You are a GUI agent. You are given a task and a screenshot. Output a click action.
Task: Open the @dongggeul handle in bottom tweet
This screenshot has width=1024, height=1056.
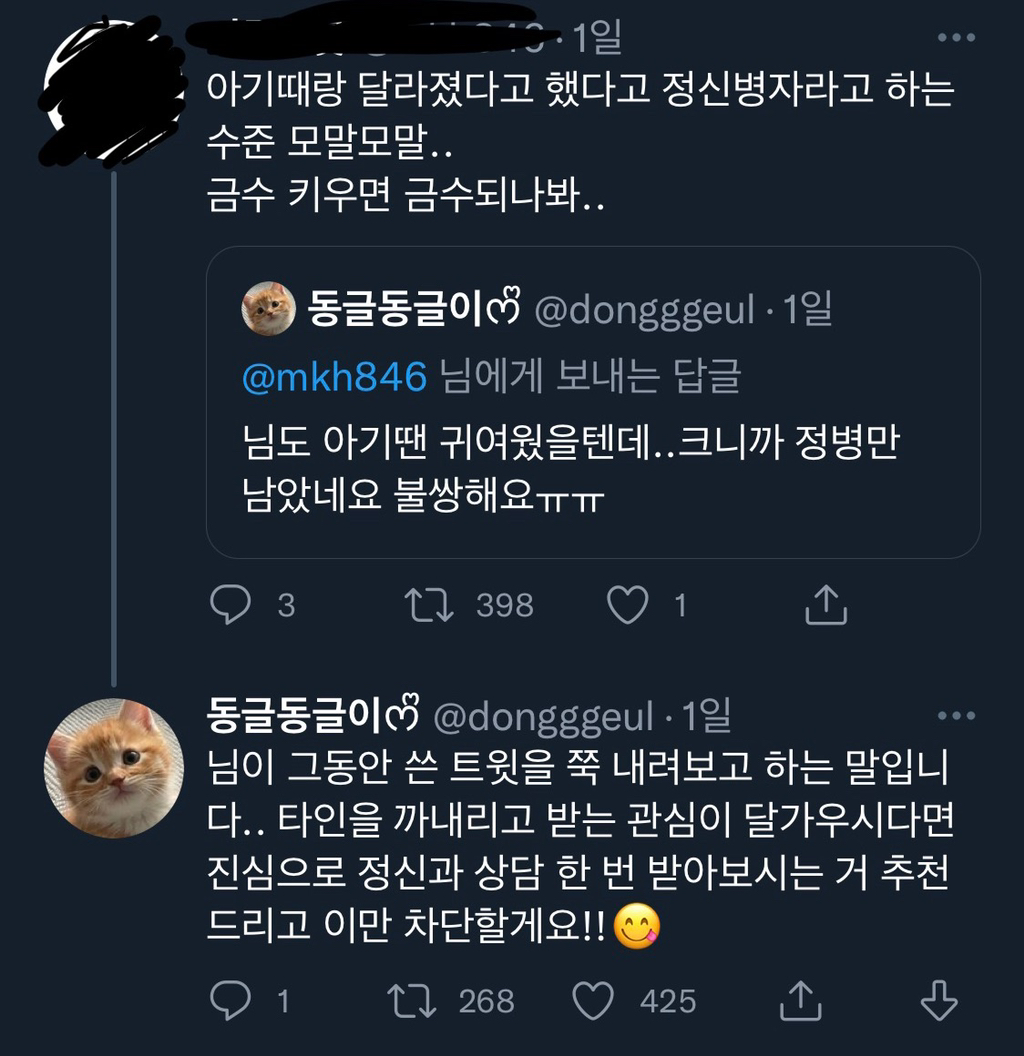point(542,716)
